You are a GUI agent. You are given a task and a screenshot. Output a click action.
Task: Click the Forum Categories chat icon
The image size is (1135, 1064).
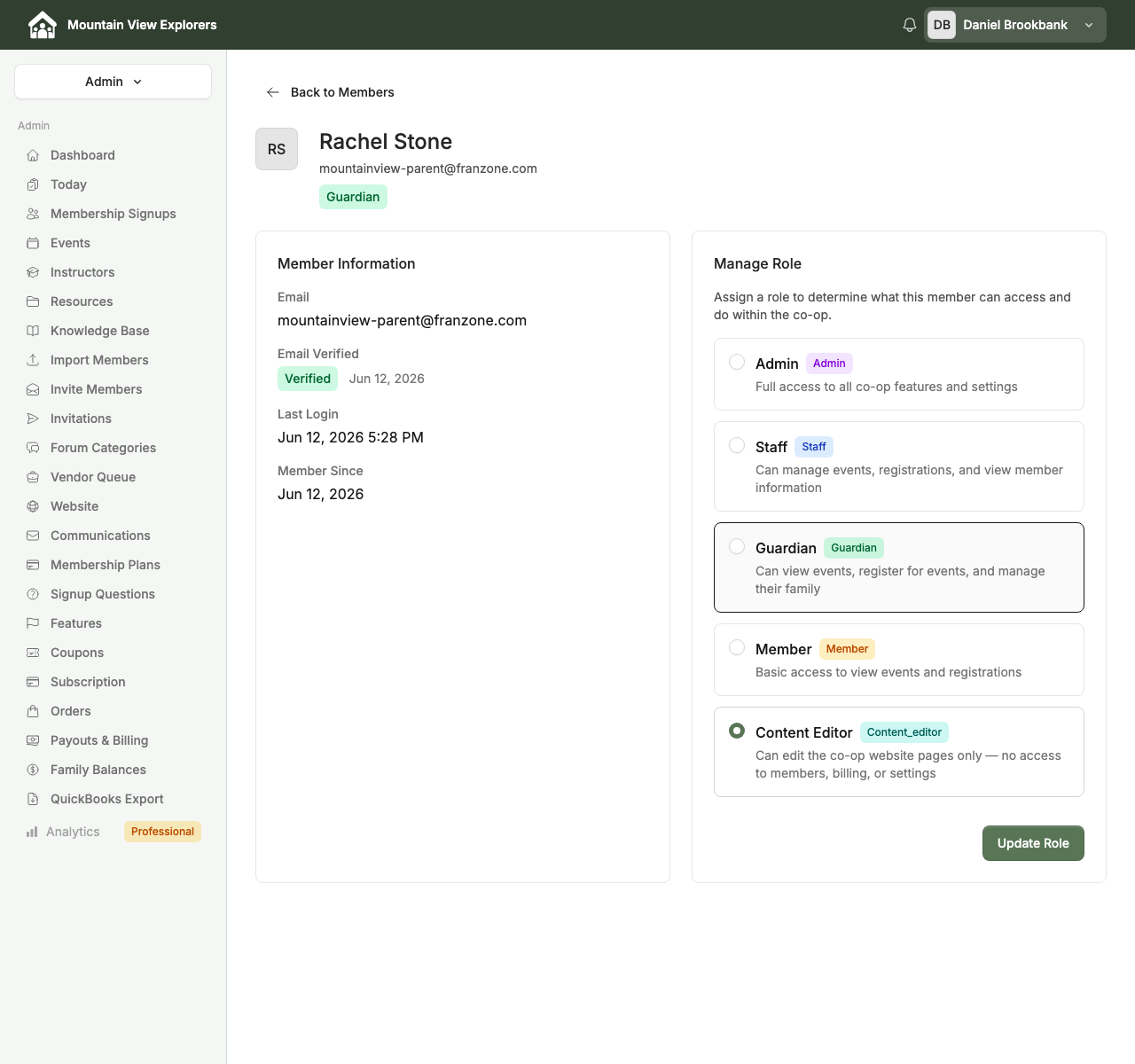tap(33, 448)
